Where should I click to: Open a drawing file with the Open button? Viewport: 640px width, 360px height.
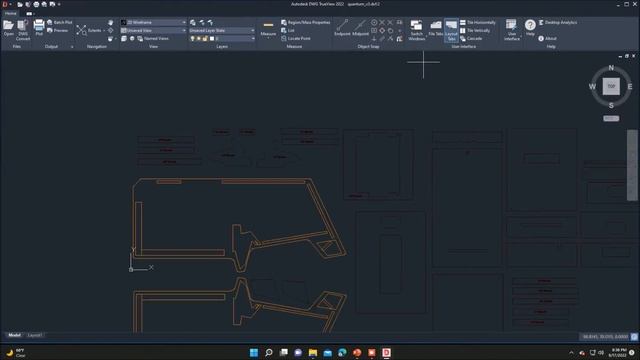pos(8,28)
